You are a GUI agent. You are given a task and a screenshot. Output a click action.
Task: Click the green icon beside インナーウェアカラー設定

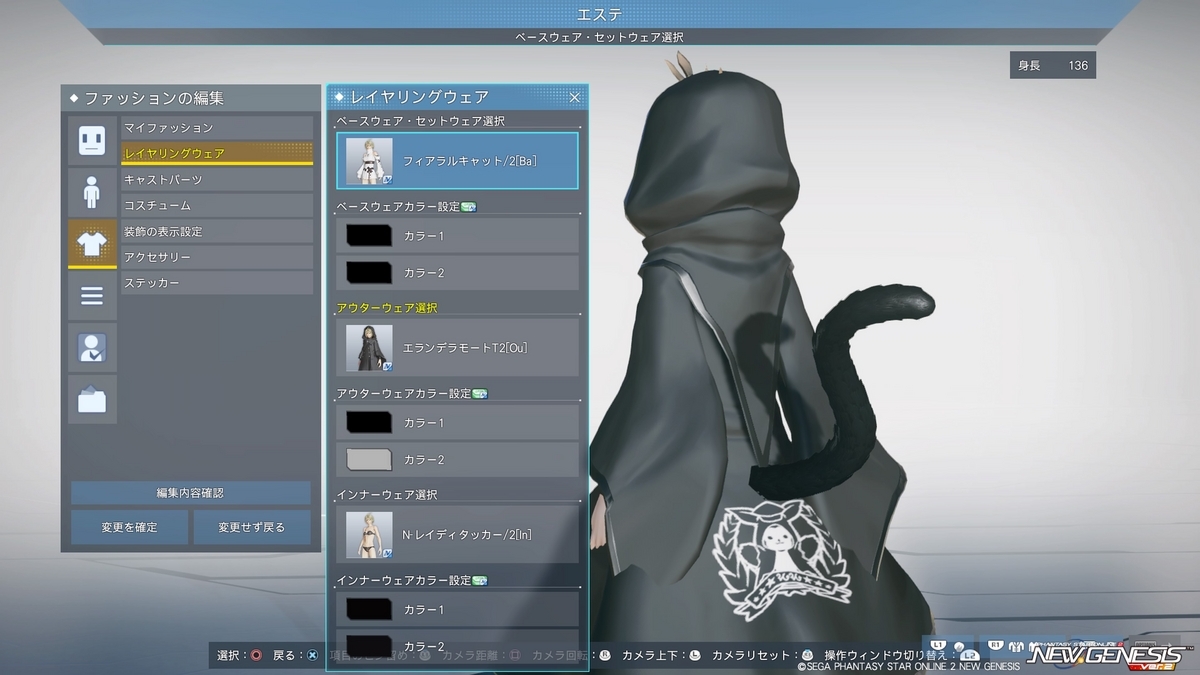[480, 580]
